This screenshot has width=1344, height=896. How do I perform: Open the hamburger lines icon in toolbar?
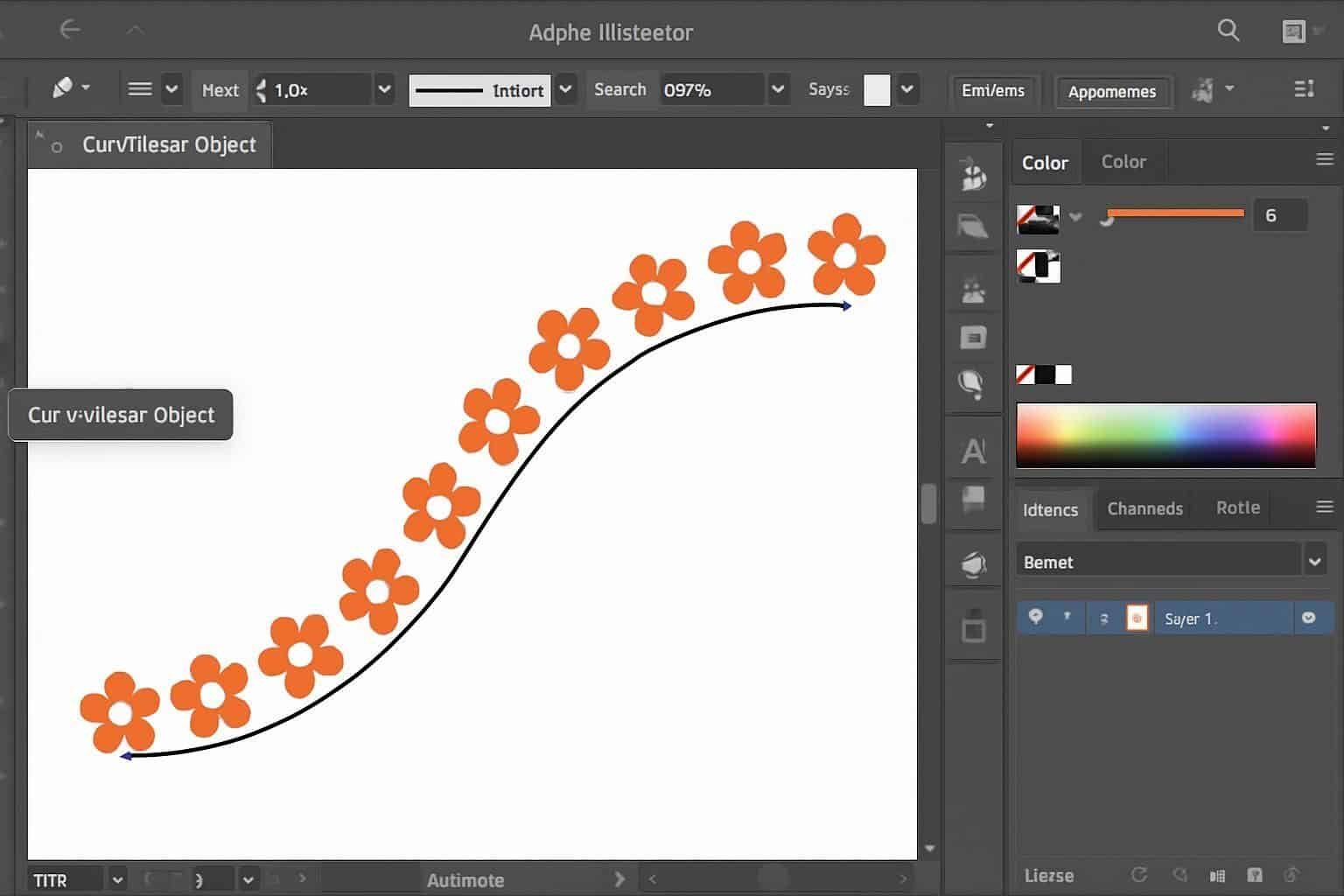pos(140,89)
